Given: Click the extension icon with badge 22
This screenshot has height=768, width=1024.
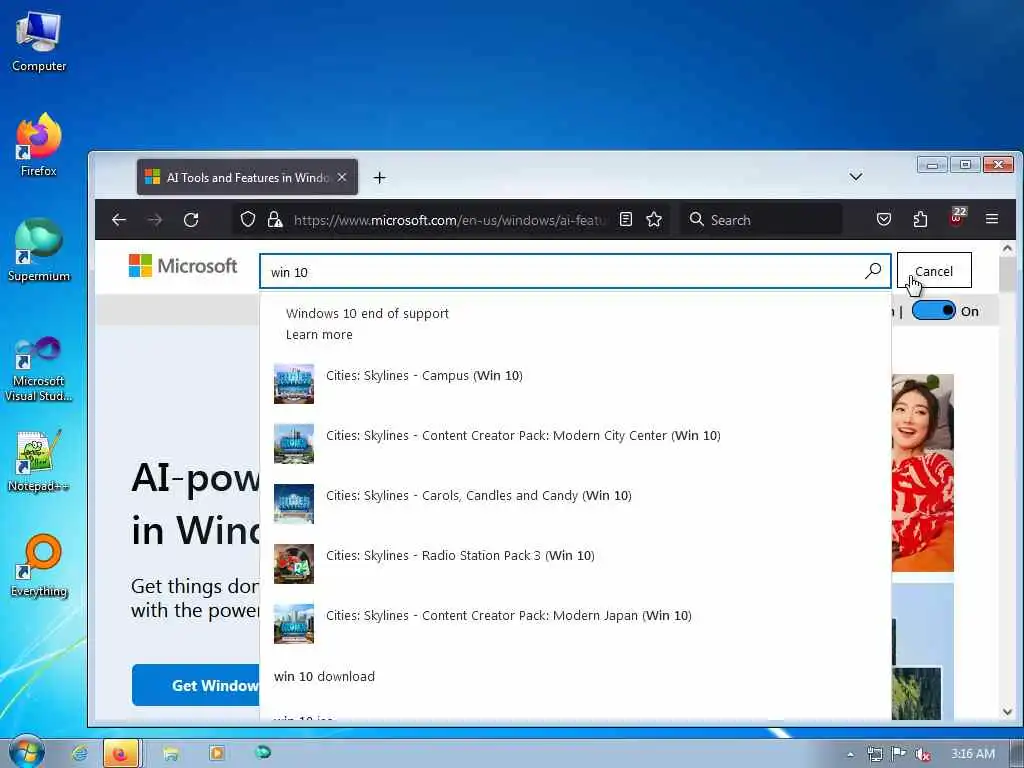Looking at the screenshot, I should [x=957, y=217].
